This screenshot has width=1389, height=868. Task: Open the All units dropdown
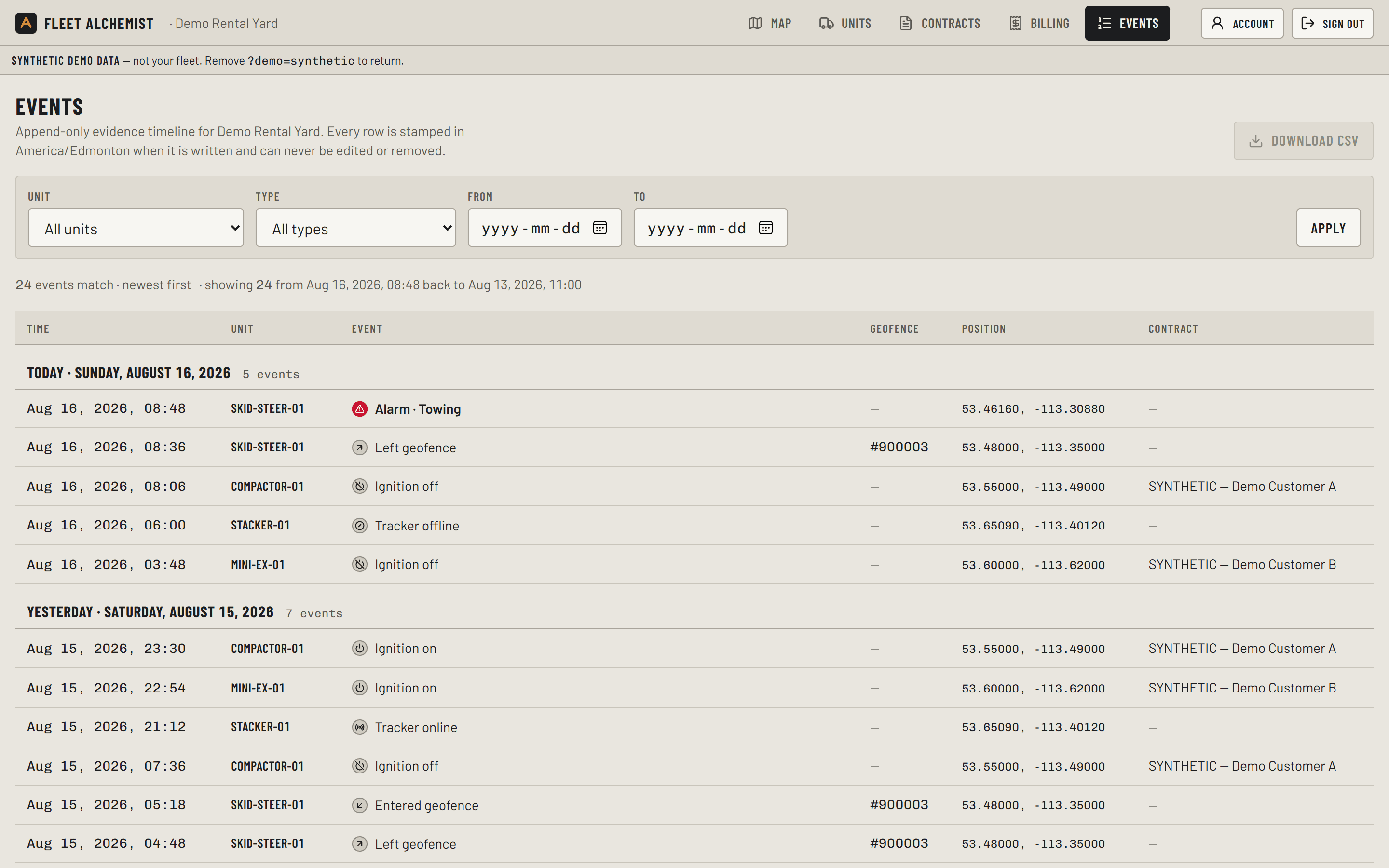tap(136, 228)
